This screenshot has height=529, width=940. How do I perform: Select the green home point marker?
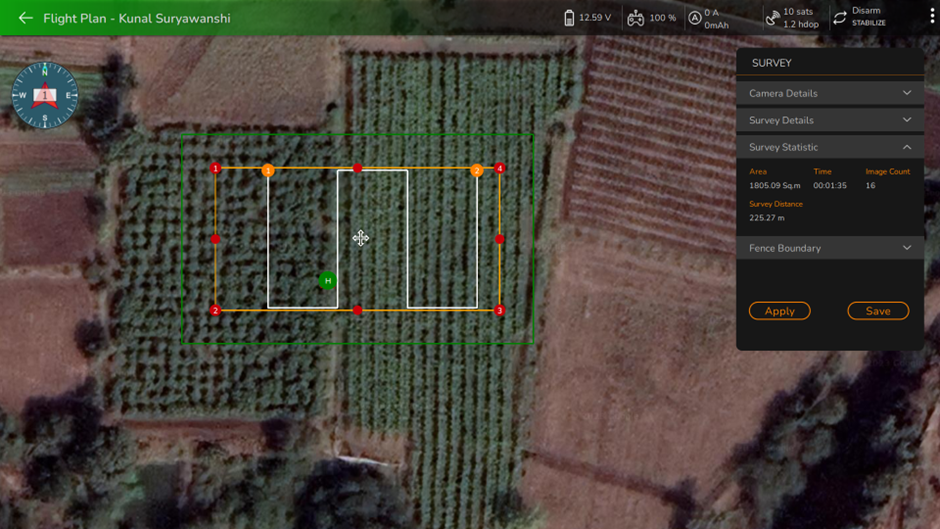pos(327,281)
